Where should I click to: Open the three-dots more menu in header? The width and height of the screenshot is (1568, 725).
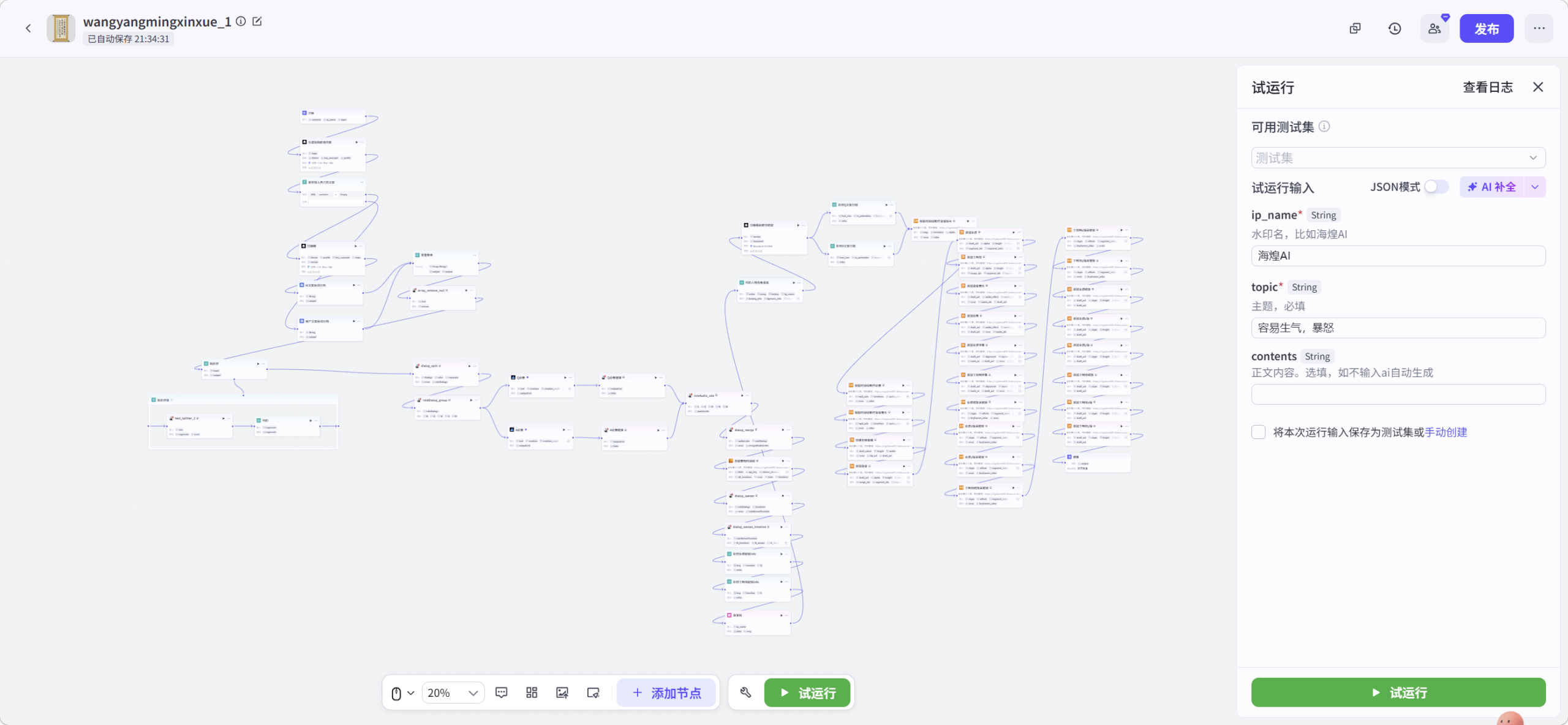pos(1539,29)
